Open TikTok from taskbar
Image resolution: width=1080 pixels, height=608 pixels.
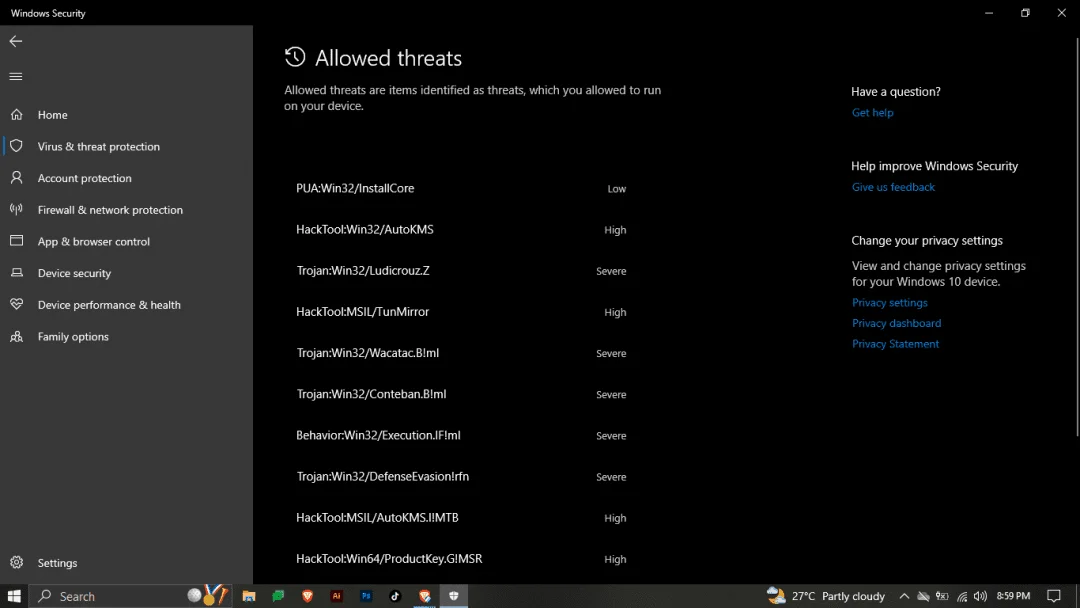click(x=395, y=596)
